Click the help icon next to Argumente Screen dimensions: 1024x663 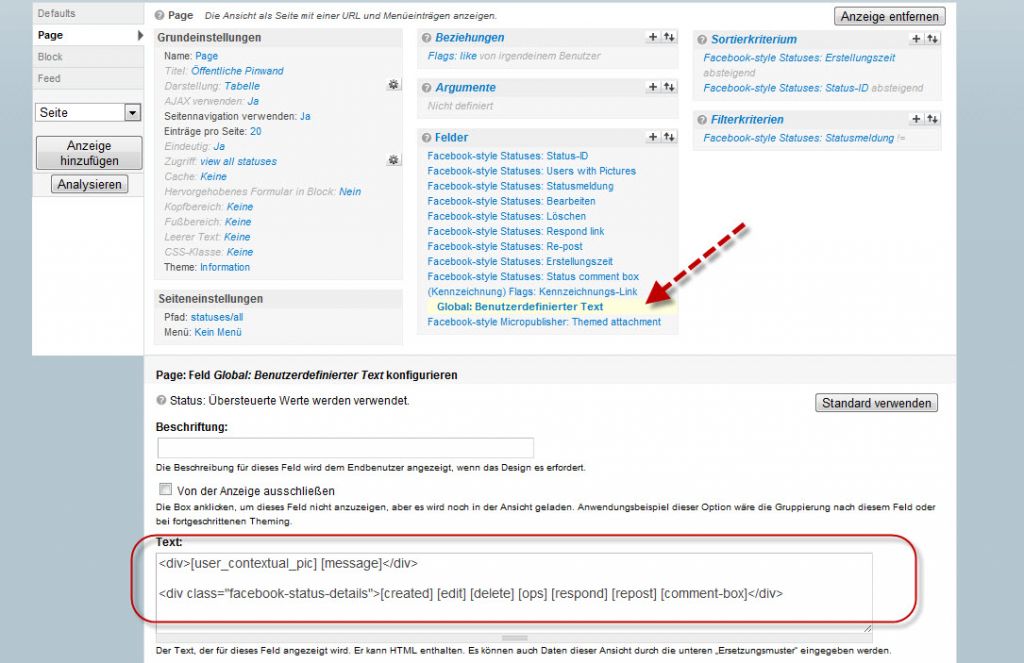tap(428, 88)
